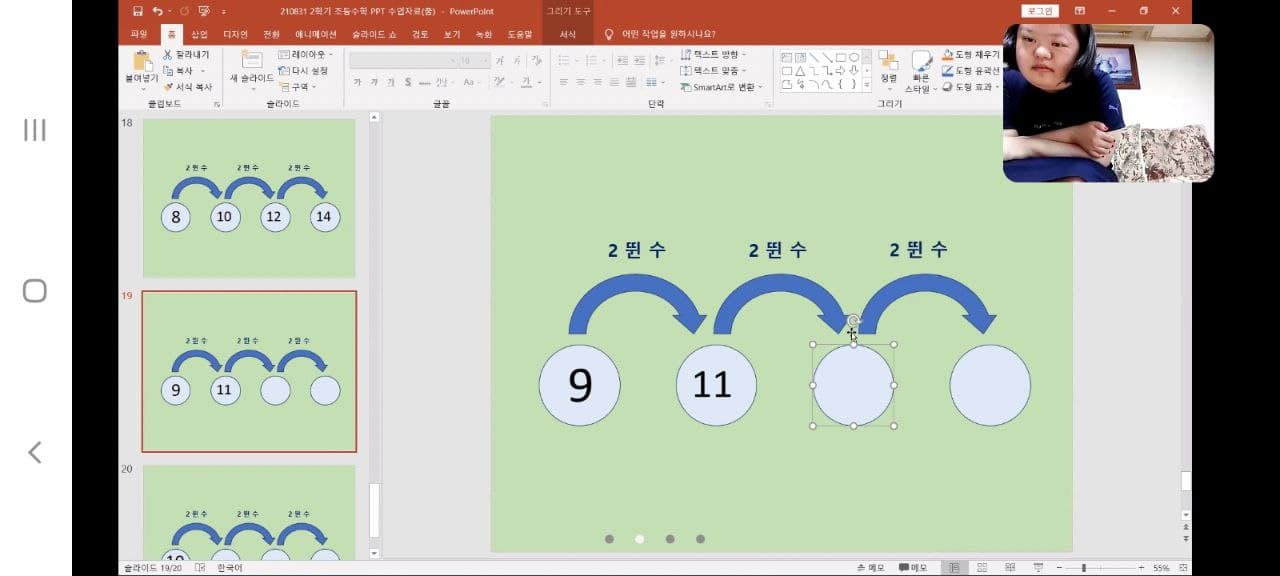Open Shape Fill (도형 채우기) dropdown
1280x576 pixels.
pos(971,55)
